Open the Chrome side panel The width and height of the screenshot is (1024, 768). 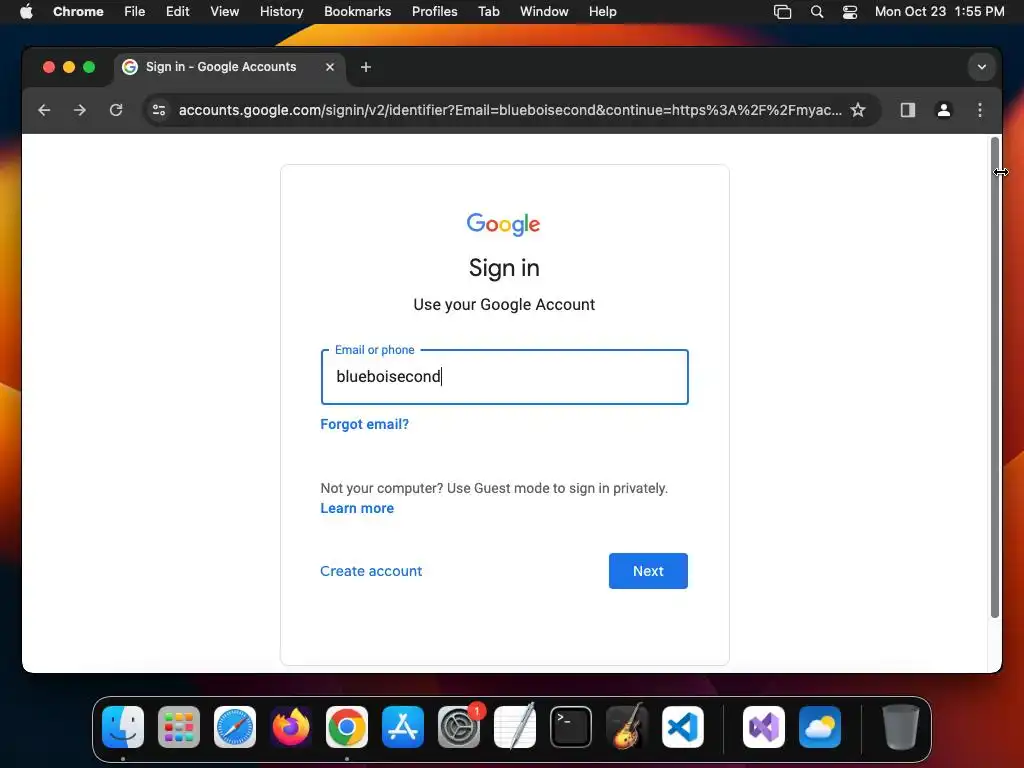click(x=908, y=110)
